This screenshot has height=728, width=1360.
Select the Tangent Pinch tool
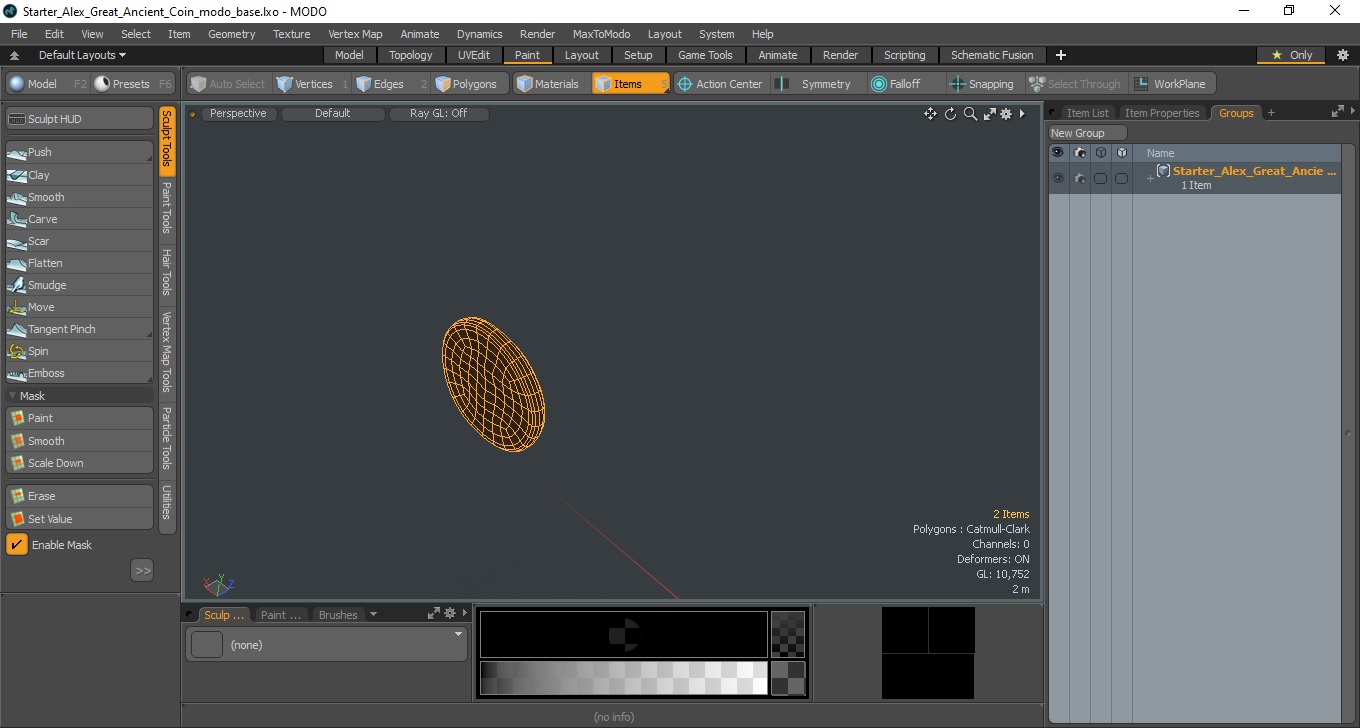(79, 329)
